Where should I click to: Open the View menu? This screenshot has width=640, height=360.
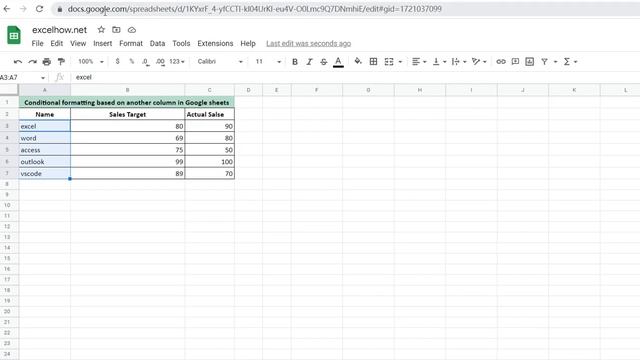(x=78, y=43)
